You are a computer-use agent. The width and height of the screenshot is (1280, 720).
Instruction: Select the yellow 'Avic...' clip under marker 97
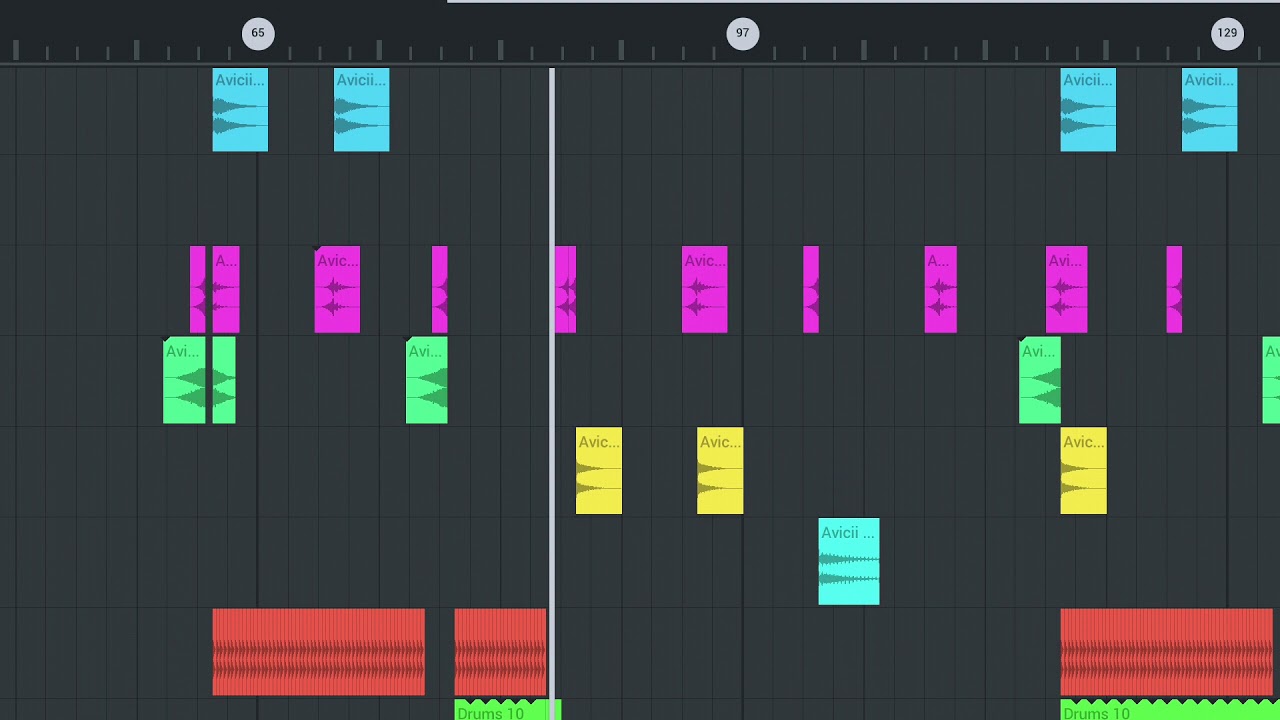(720, 471)
